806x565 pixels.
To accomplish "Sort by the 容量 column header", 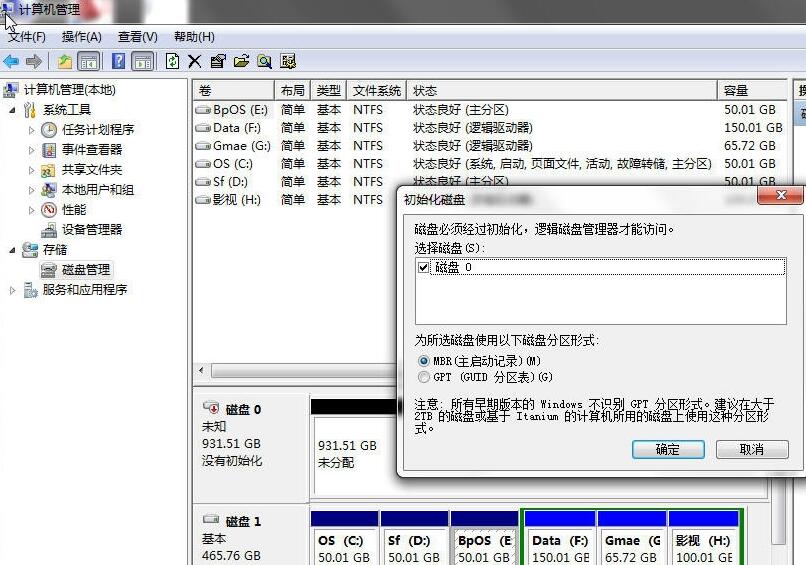I will [x=752, y=91].
